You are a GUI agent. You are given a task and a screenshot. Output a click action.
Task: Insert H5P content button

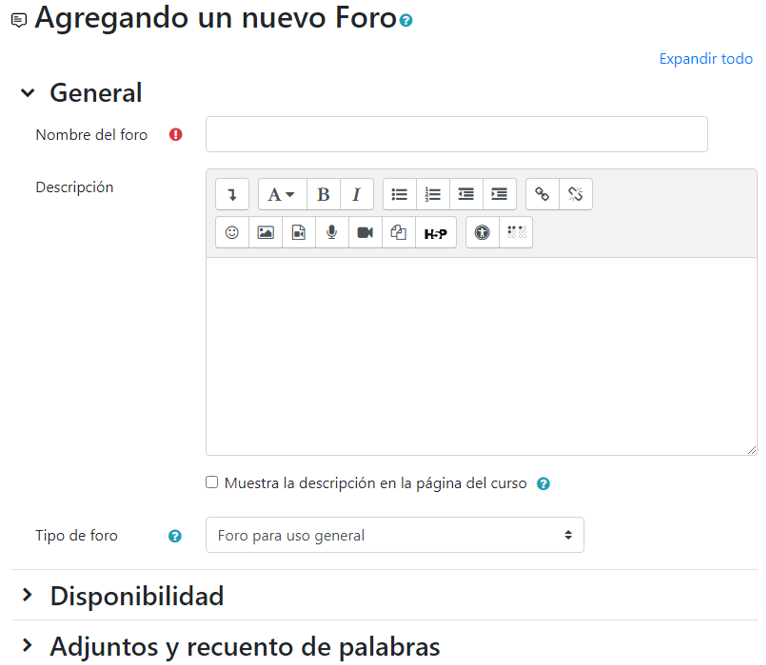(435, 232)
